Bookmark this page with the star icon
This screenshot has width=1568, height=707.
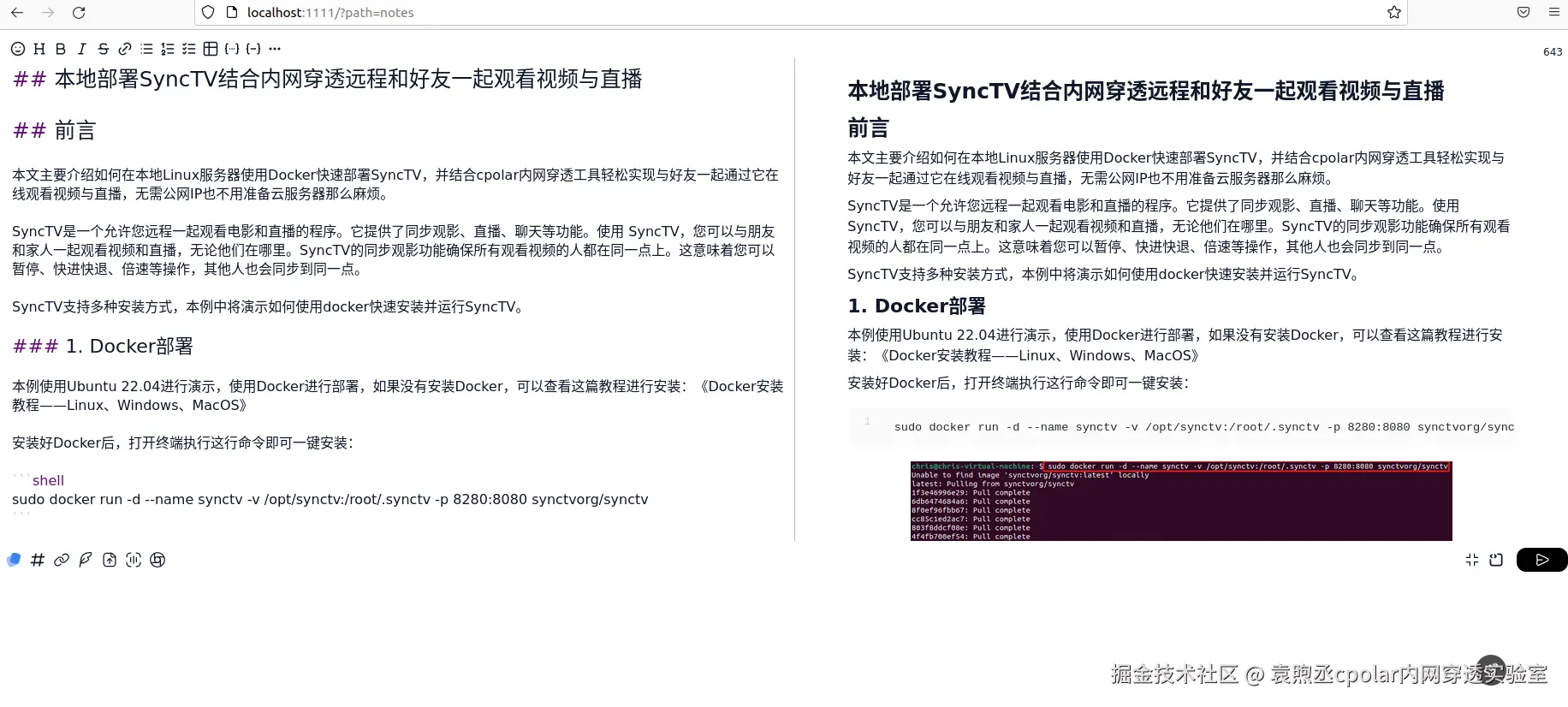click(x=1394, y=13)
